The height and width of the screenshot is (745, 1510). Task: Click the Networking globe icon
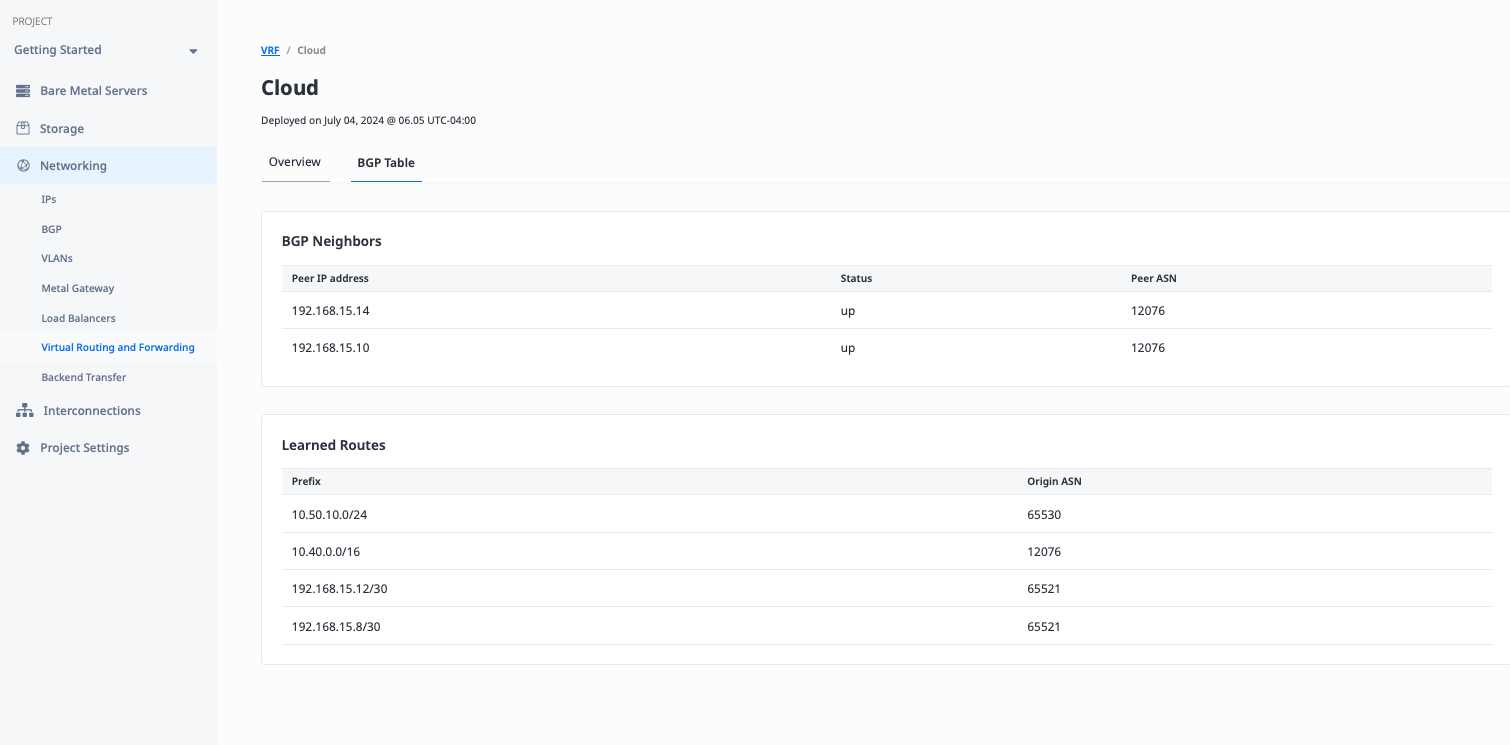(x=23, y=166)
